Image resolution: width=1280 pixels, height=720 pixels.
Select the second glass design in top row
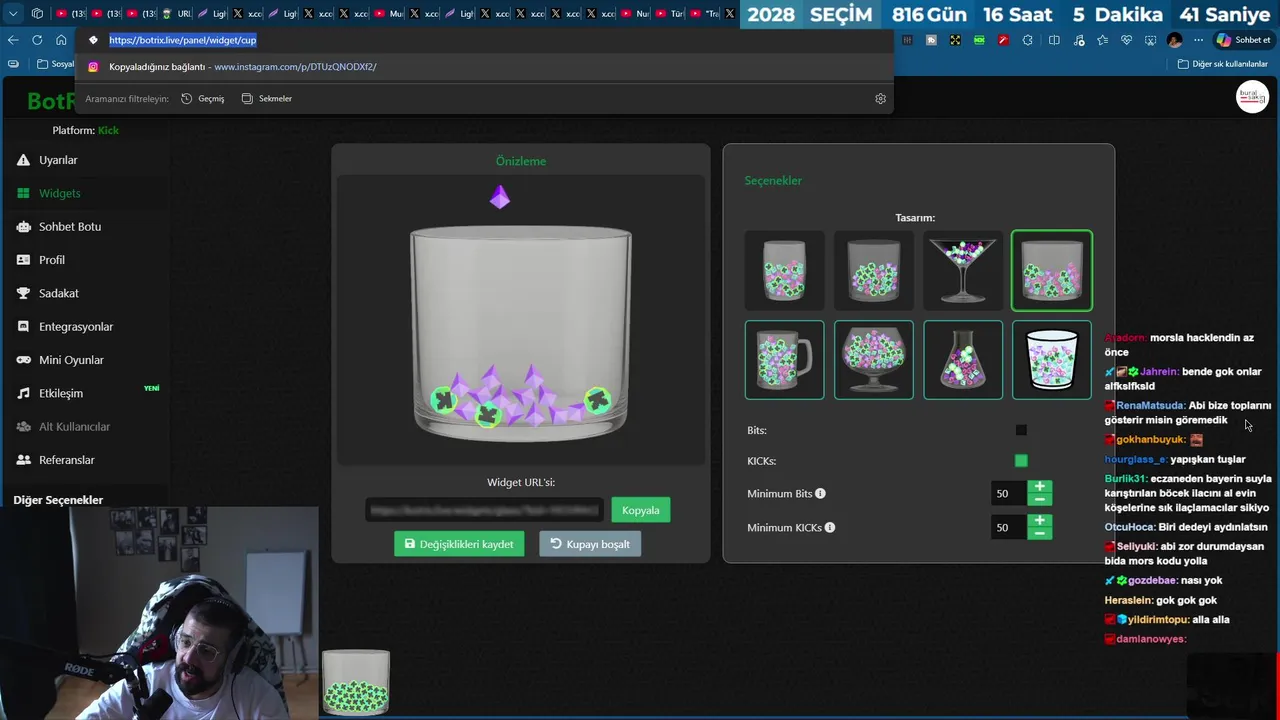click(873, 270)
